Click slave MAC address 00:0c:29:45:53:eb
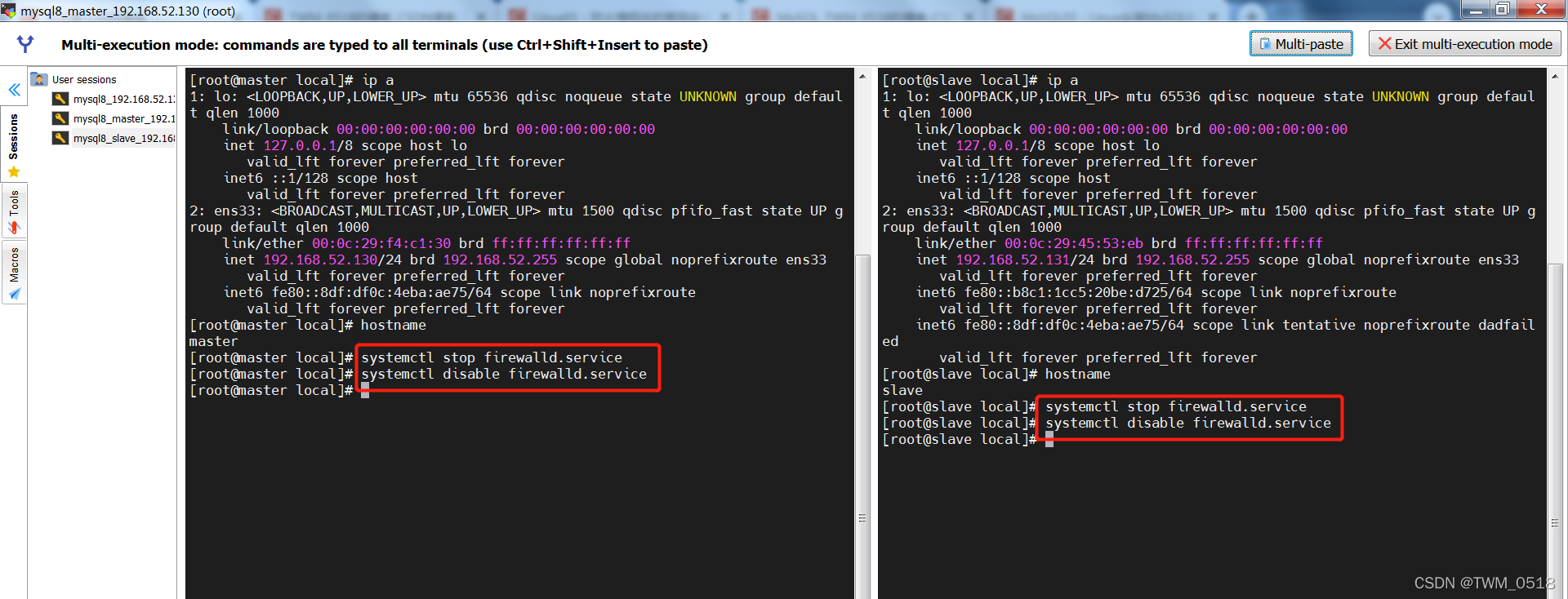The width and height of the screenshot is (1568, 599). pyautogui.click(x=1074, y=243)
